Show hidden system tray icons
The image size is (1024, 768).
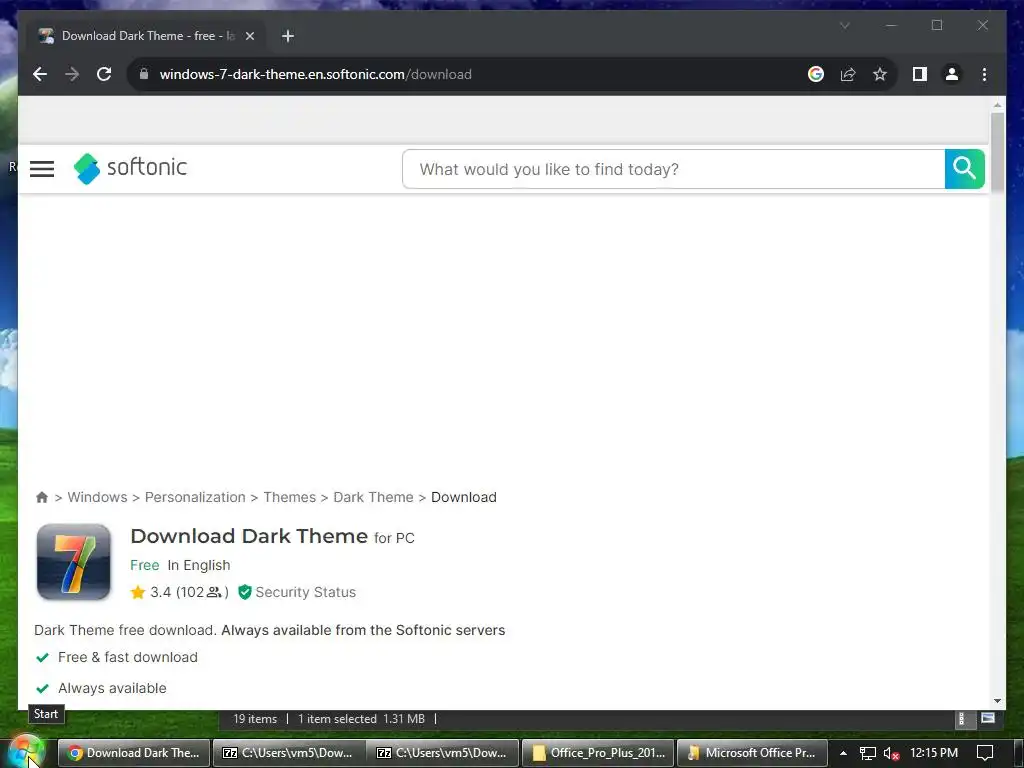843,753
